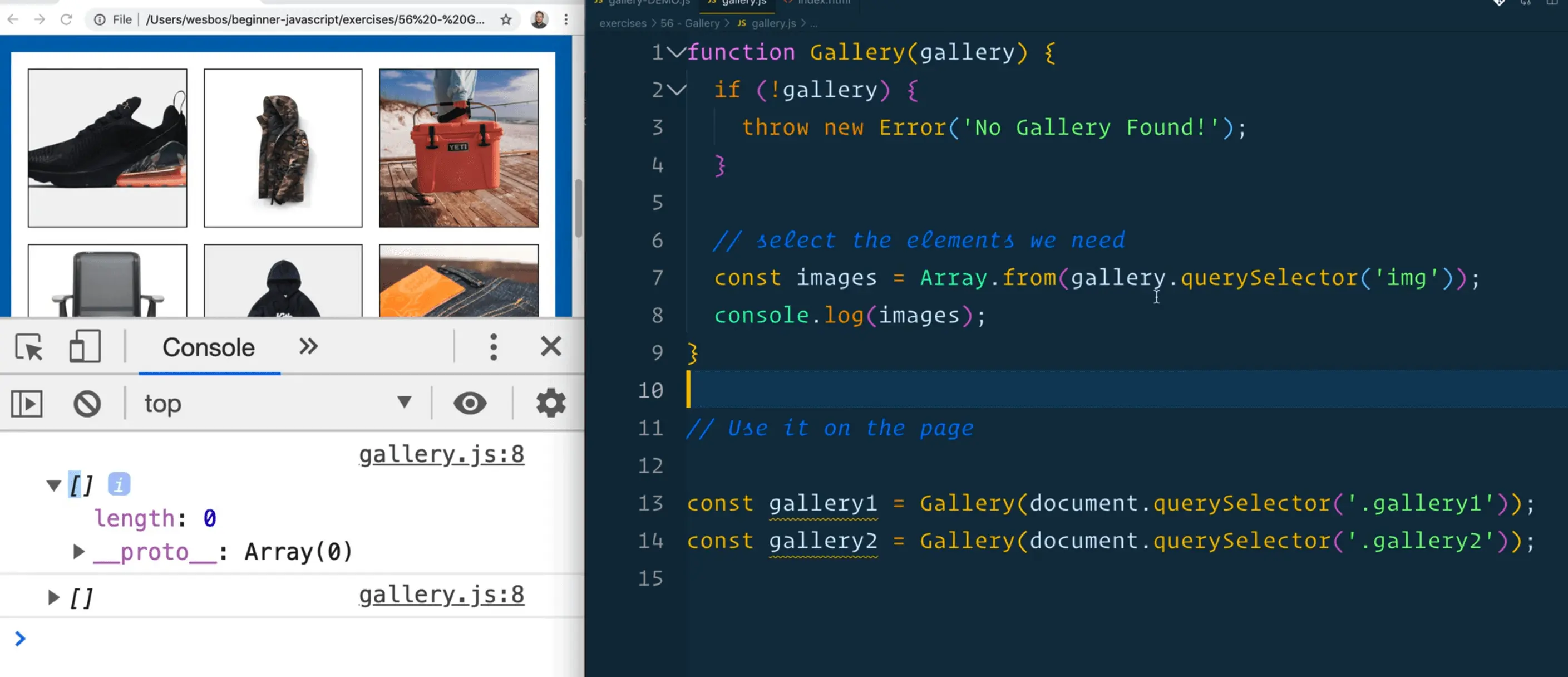Collapse the first logged empty array
Screen dimensions: 1568x677
pos(53,485)
